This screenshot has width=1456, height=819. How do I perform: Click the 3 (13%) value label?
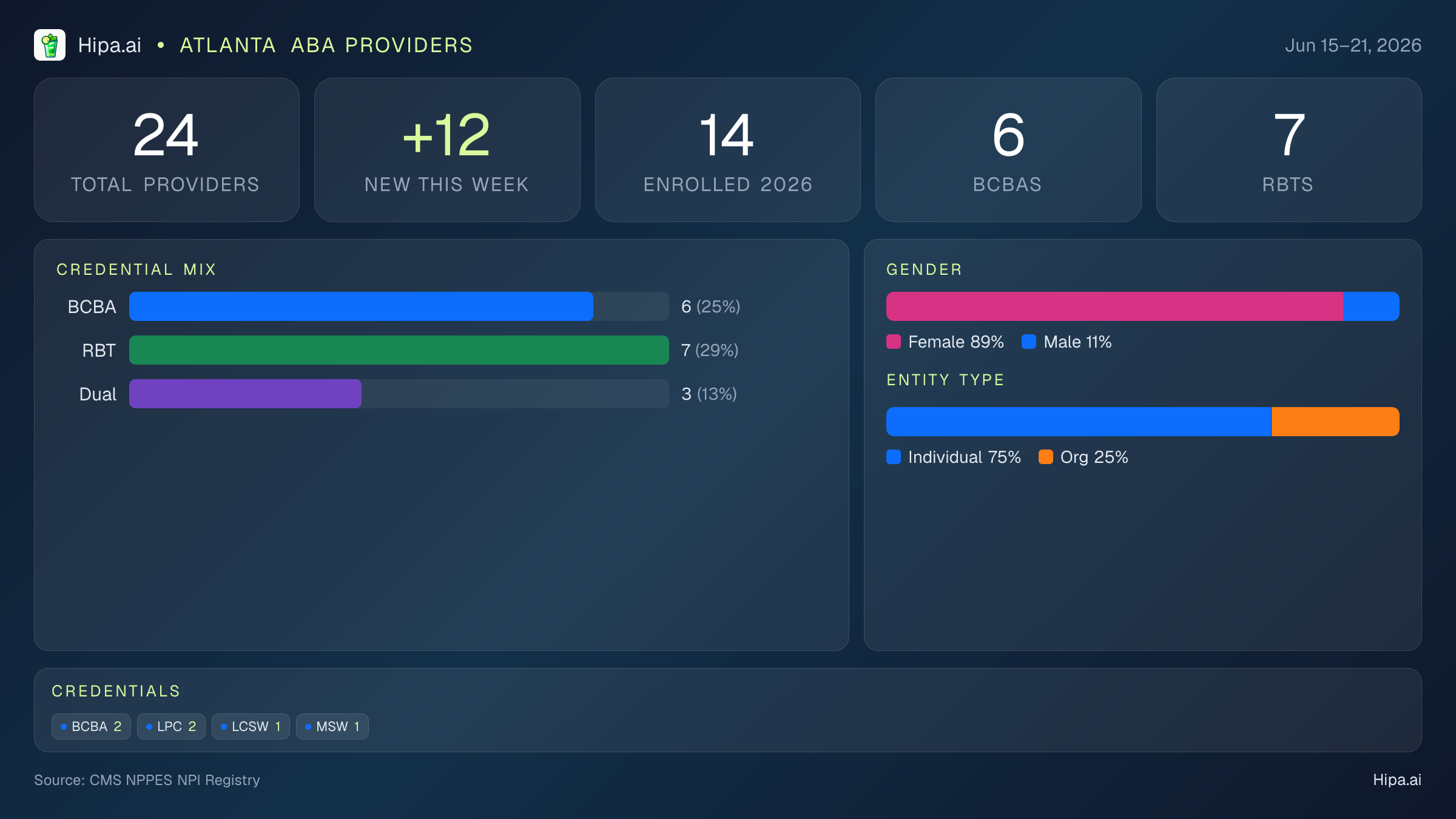(x=709, y=394)
